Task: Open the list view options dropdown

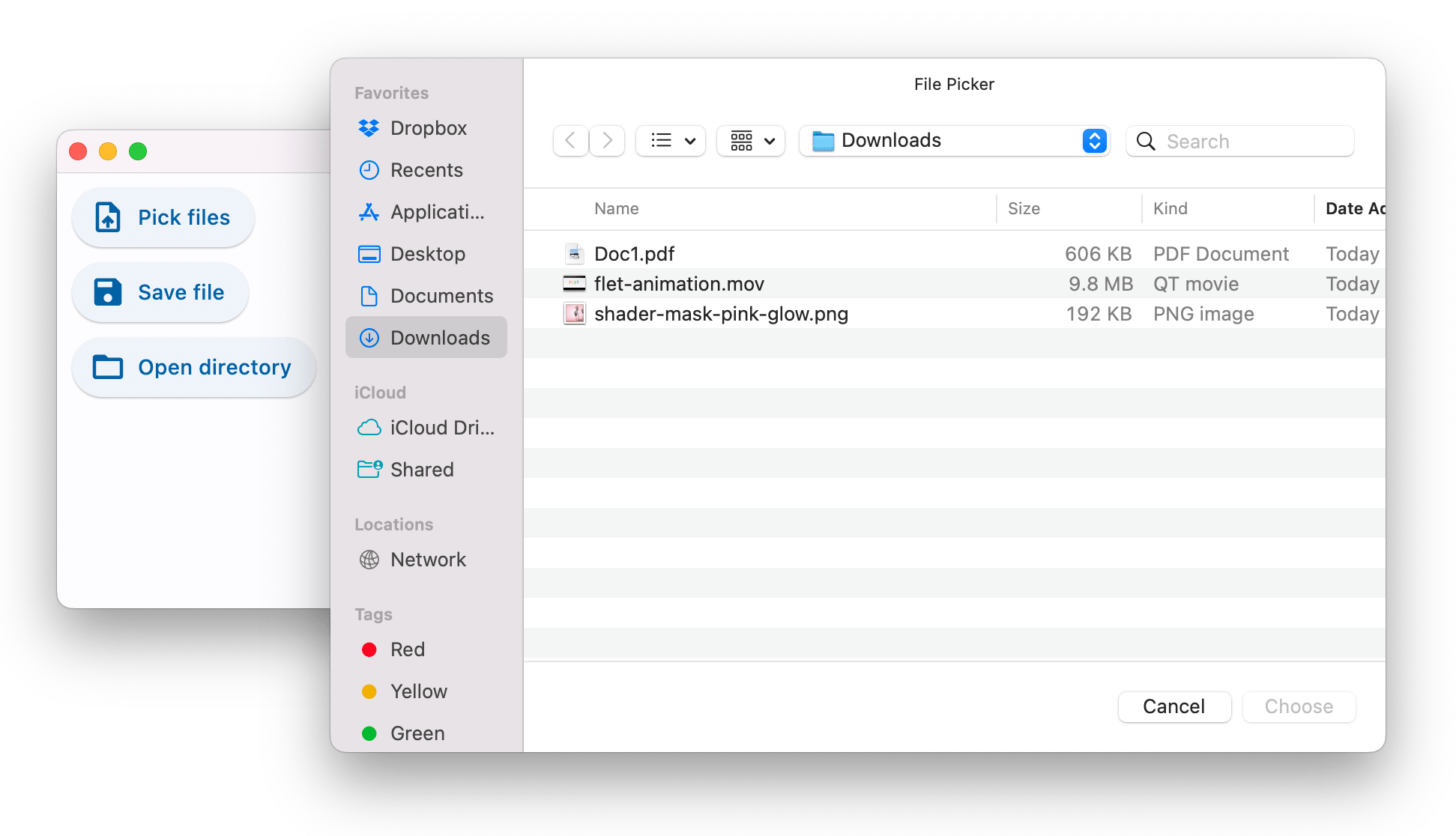Action: click(671, 141)
